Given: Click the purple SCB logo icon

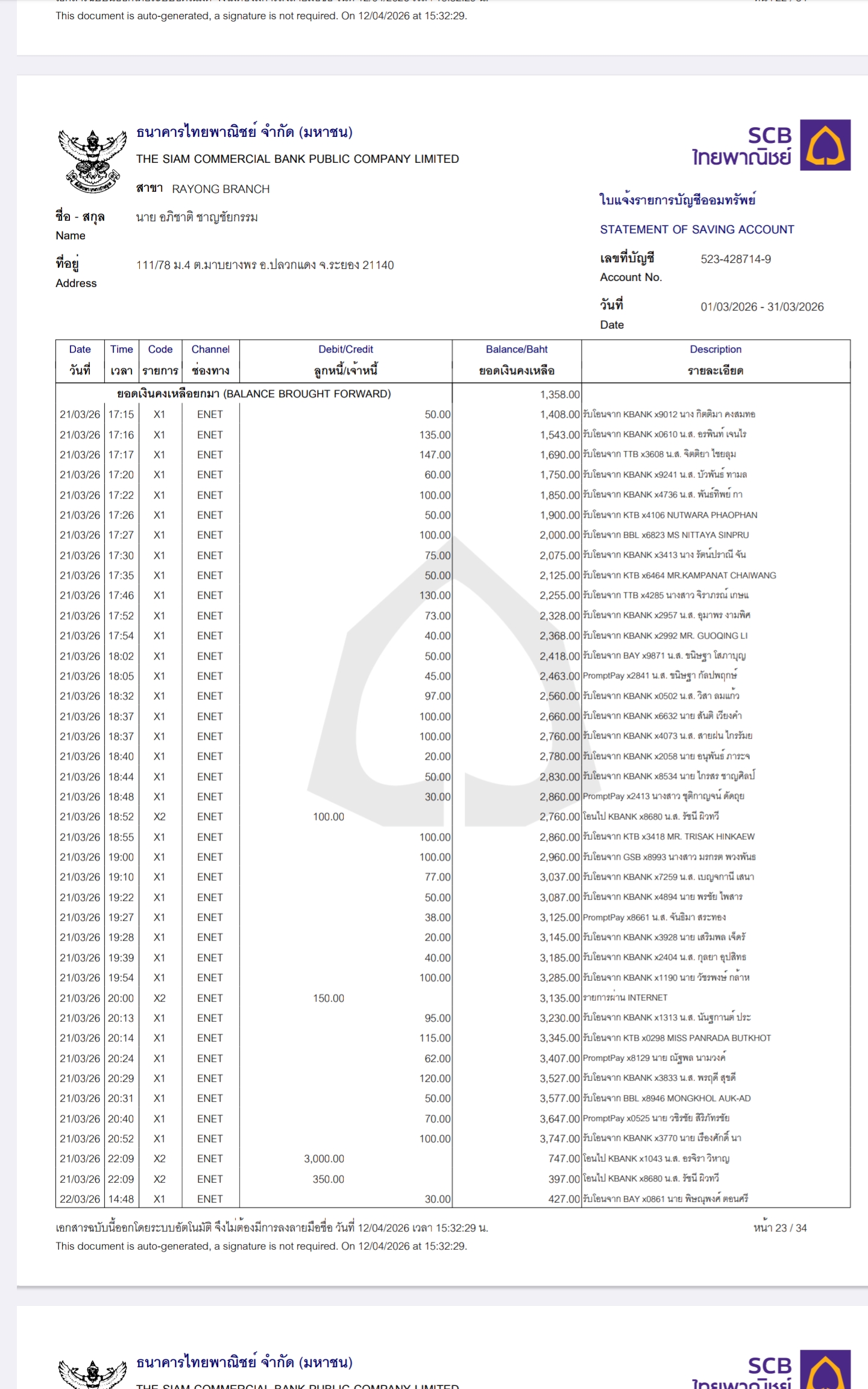Looking at the screenshot, I should (x=825, y=145).
